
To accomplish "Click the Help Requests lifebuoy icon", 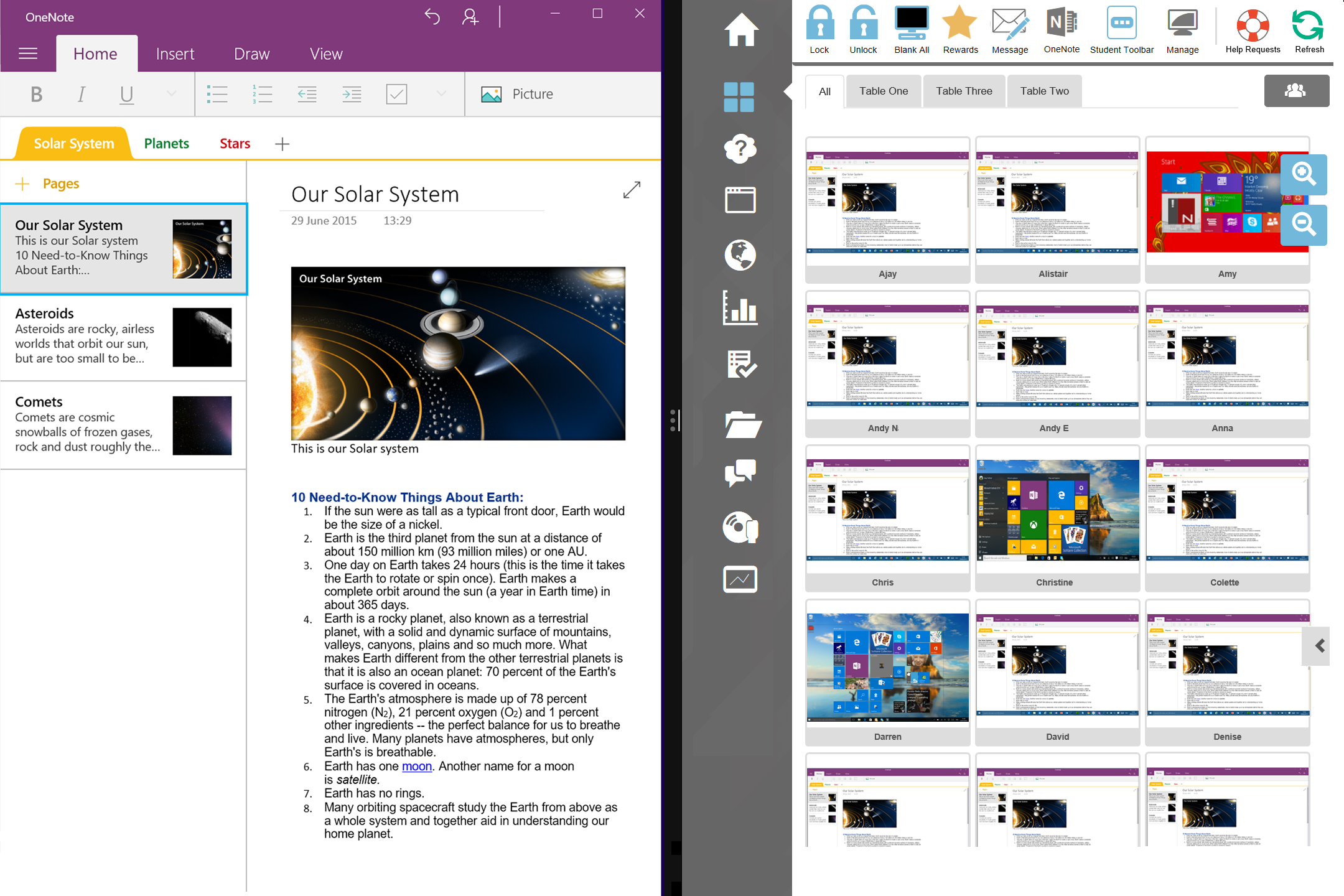I will click(1252, 25).
